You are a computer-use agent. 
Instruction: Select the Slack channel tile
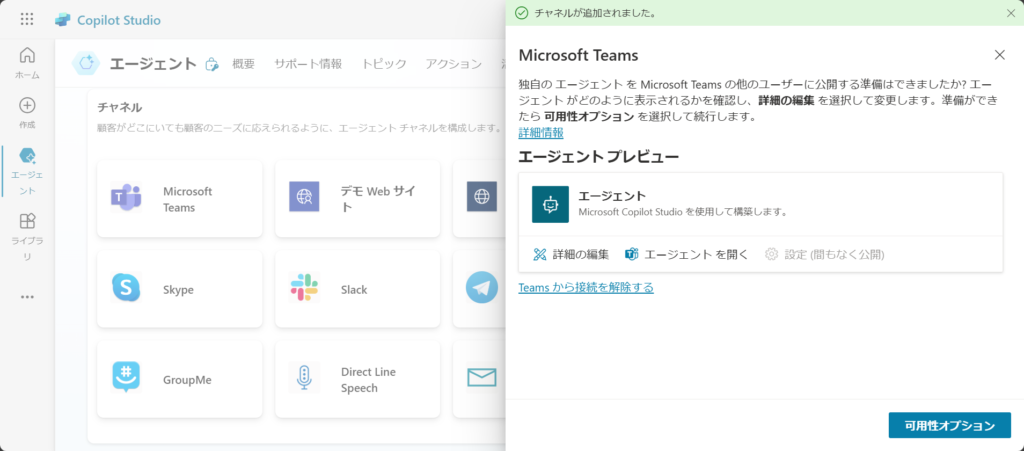[x=357, y=289]
